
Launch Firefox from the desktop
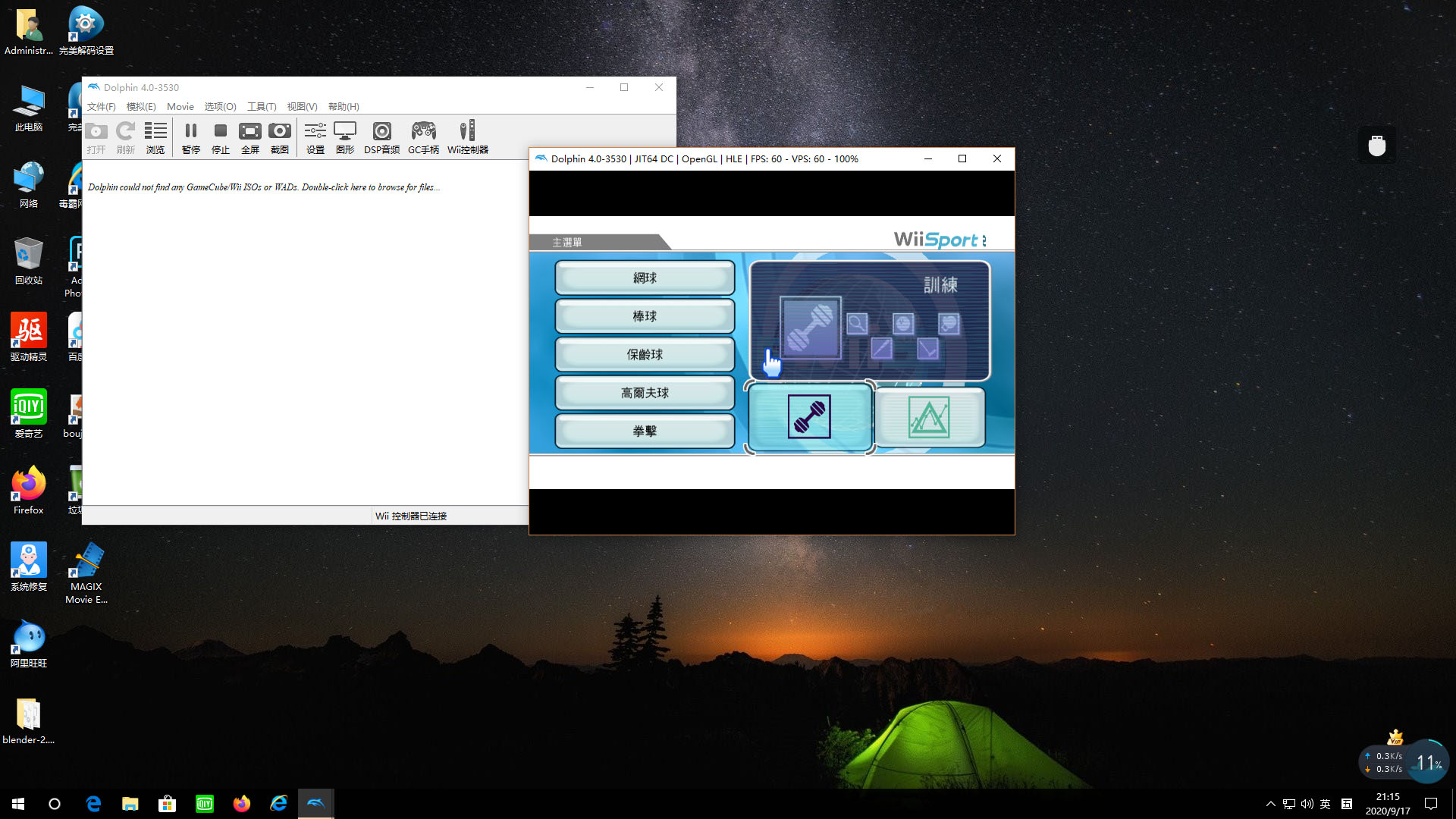[29, 491]
